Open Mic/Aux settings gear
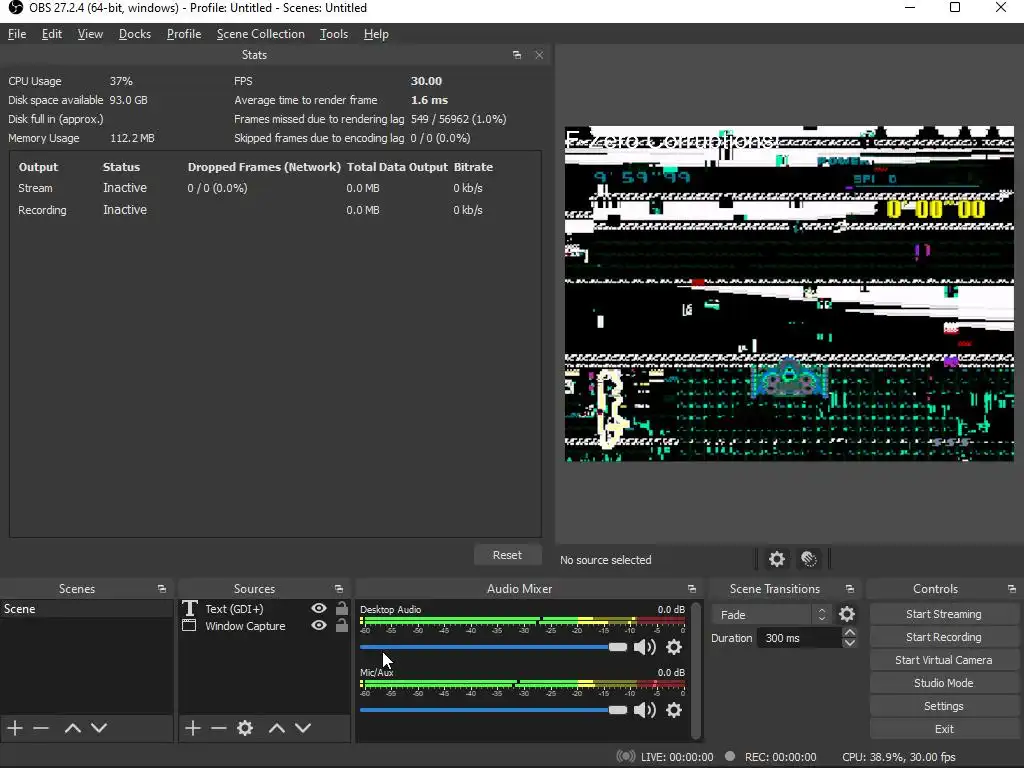Viewport: 1024px width, 768px height. point(674,710)
